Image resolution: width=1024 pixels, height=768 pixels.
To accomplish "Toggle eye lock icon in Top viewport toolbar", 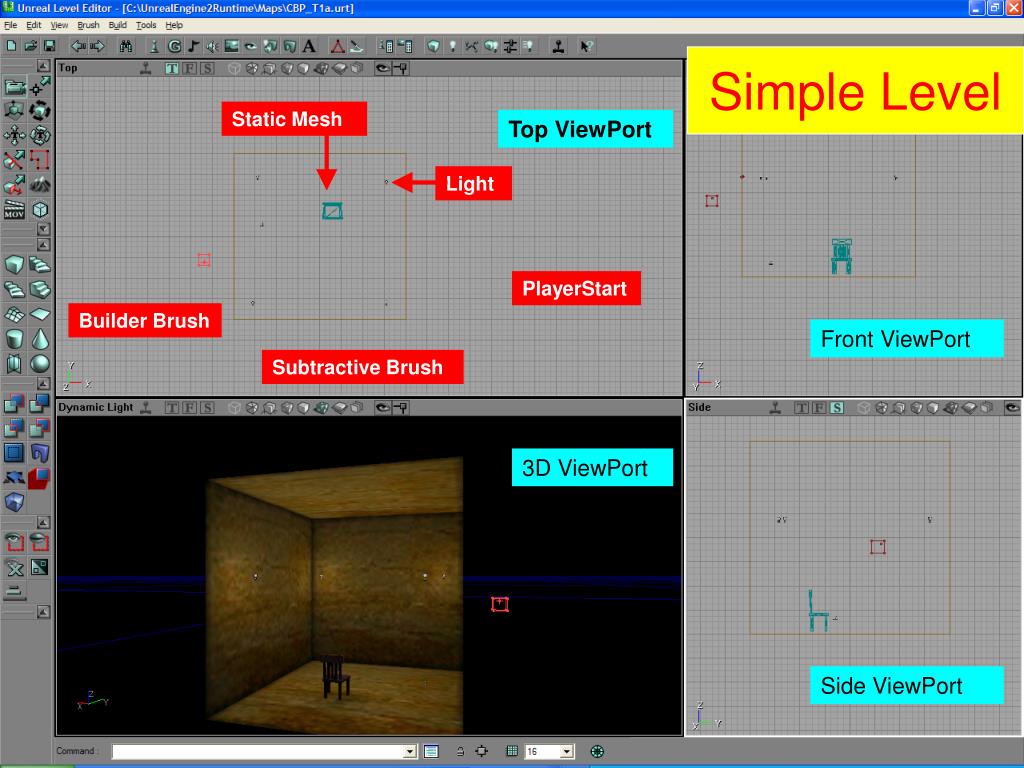I will 383,68.
